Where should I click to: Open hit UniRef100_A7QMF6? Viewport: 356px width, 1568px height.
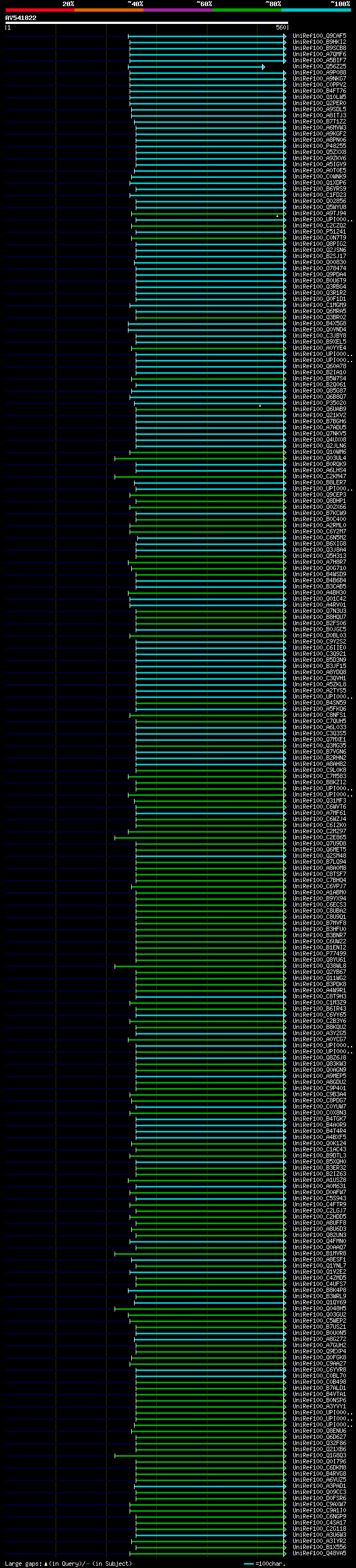tap(319, 54)
